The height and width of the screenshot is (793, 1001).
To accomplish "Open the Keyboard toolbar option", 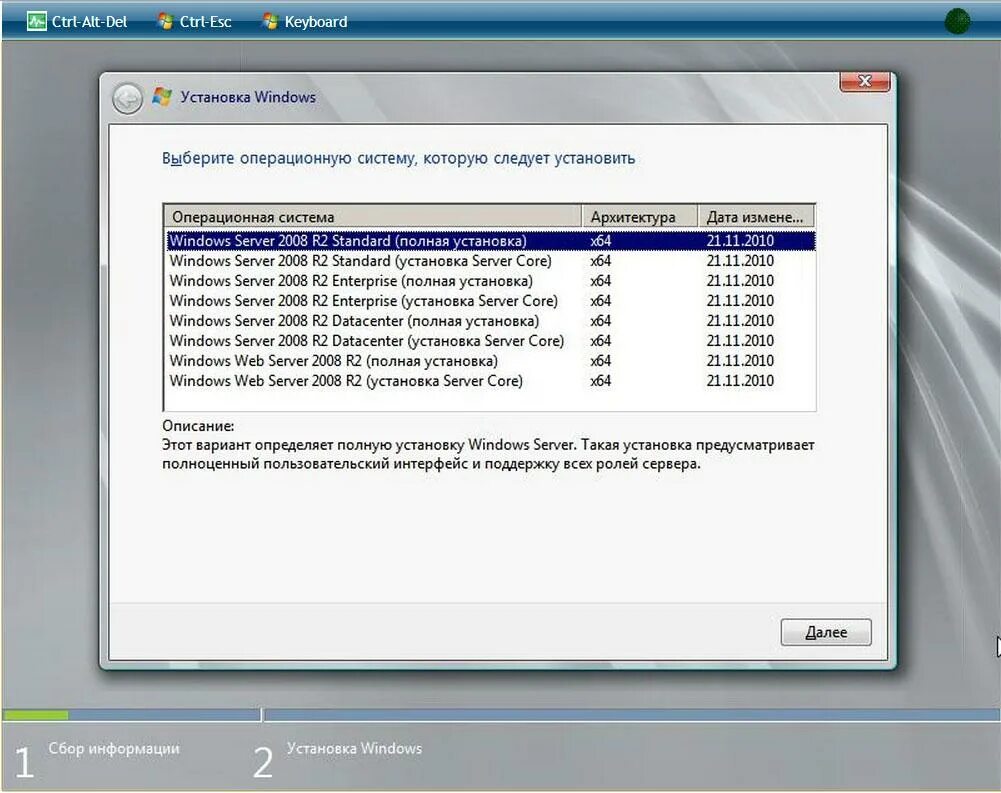I will pos(306,22).
